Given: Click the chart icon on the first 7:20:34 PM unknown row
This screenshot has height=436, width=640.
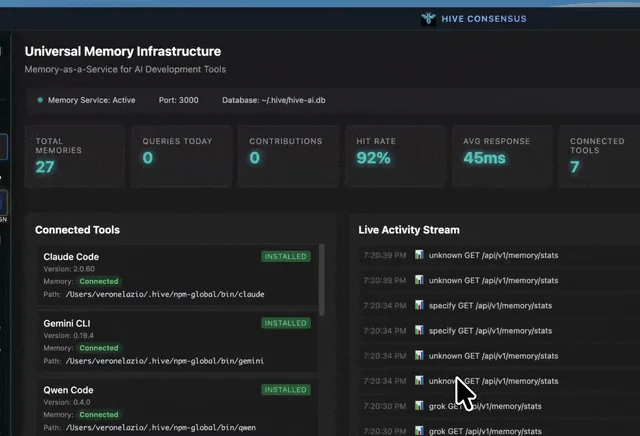Looking at the screenshot, I should click(419, 355).
